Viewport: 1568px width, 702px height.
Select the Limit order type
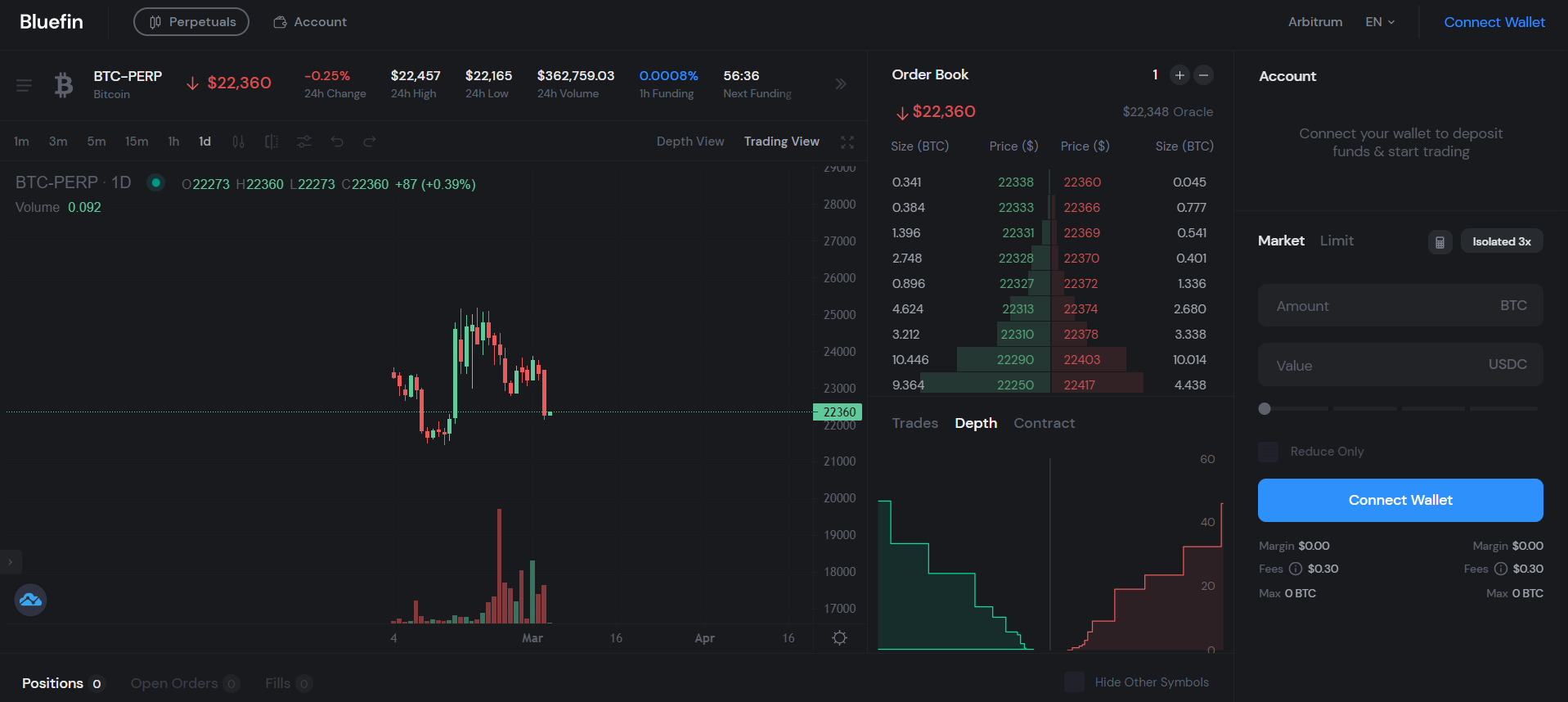1337,241
